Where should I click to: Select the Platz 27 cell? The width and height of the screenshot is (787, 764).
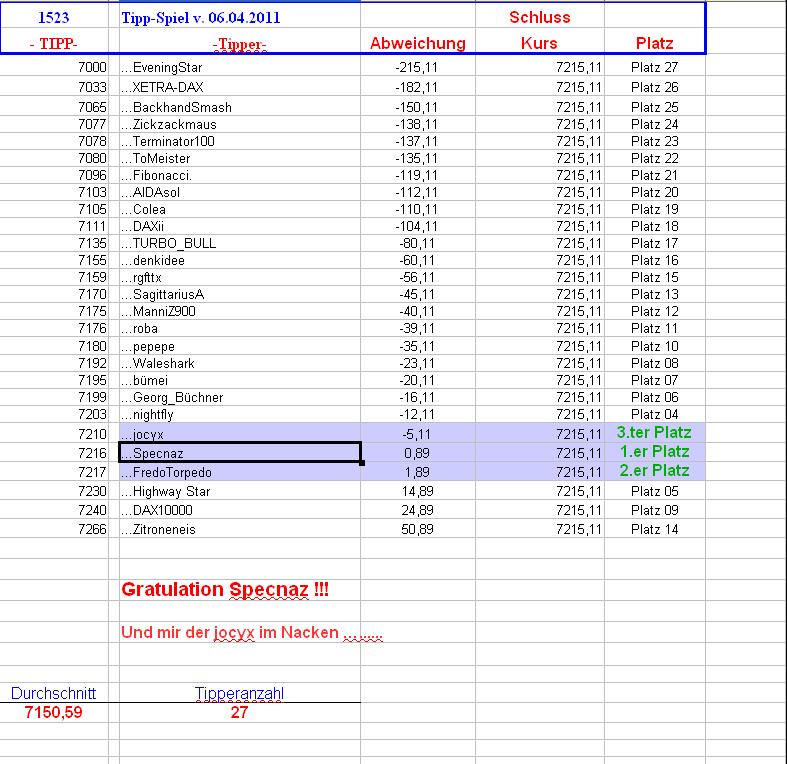654,67
